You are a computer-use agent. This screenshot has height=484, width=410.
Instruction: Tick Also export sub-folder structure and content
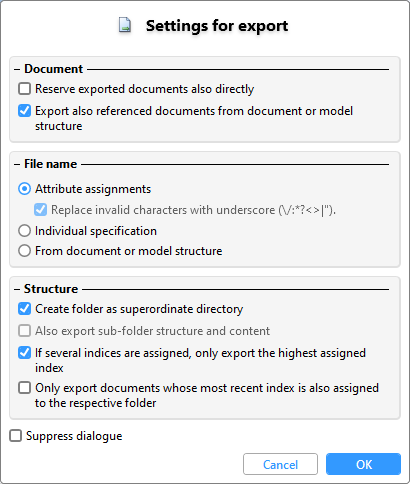click(24, 331)
